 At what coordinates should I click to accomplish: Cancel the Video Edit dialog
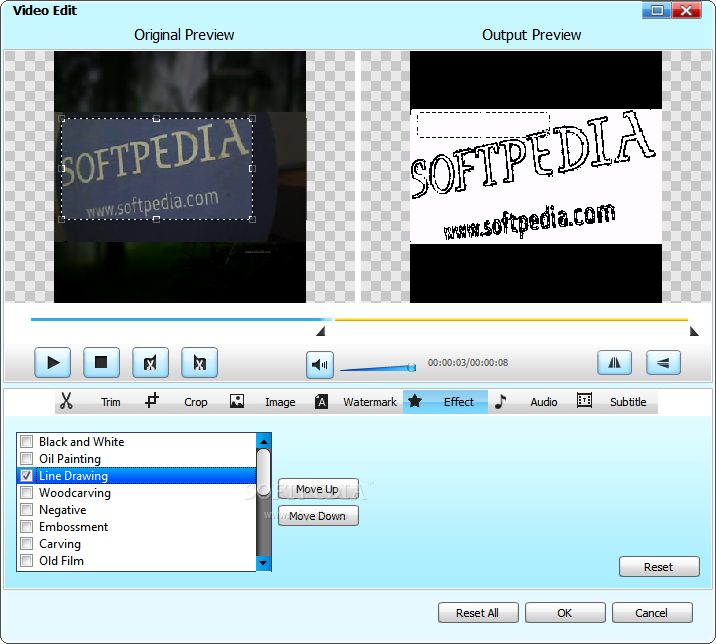(652, 613)
